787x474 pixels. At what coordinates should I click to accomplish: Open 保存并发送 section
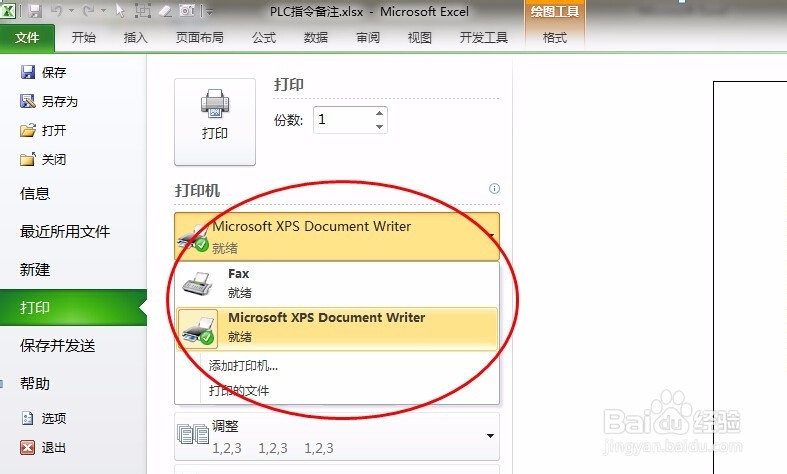pos(57,345)
